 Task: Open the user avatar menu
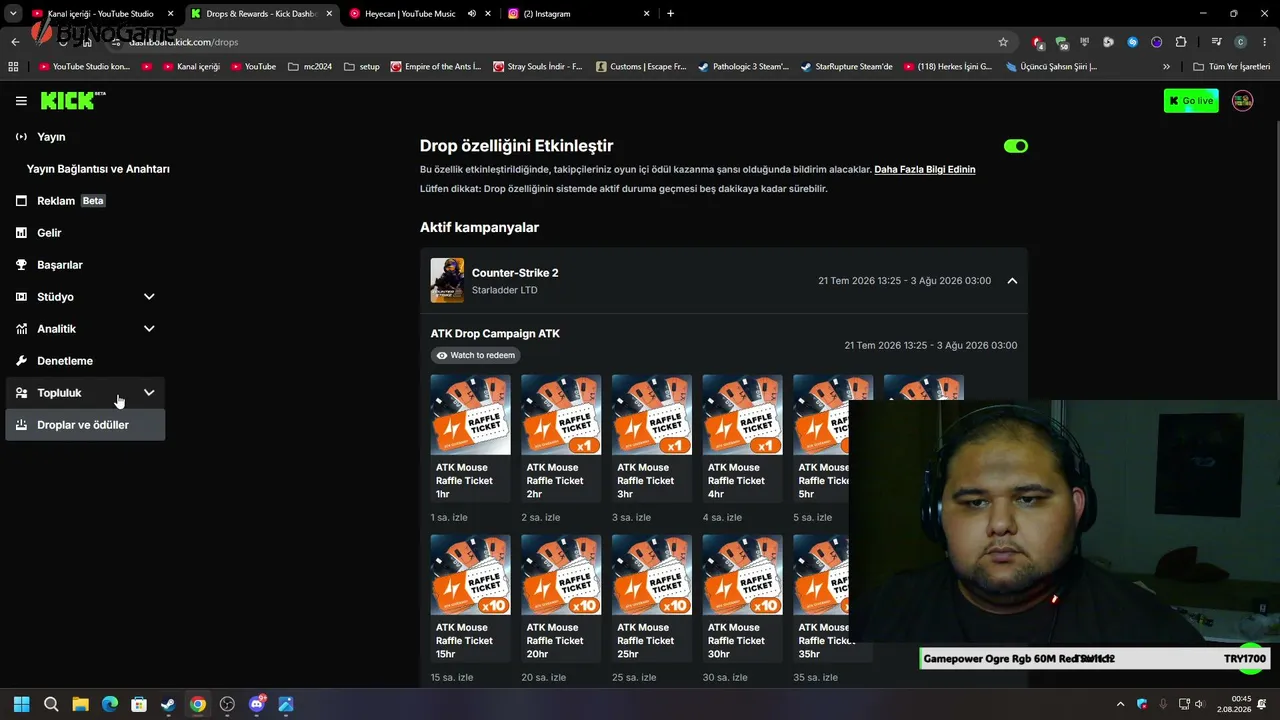coord(1242,101)
